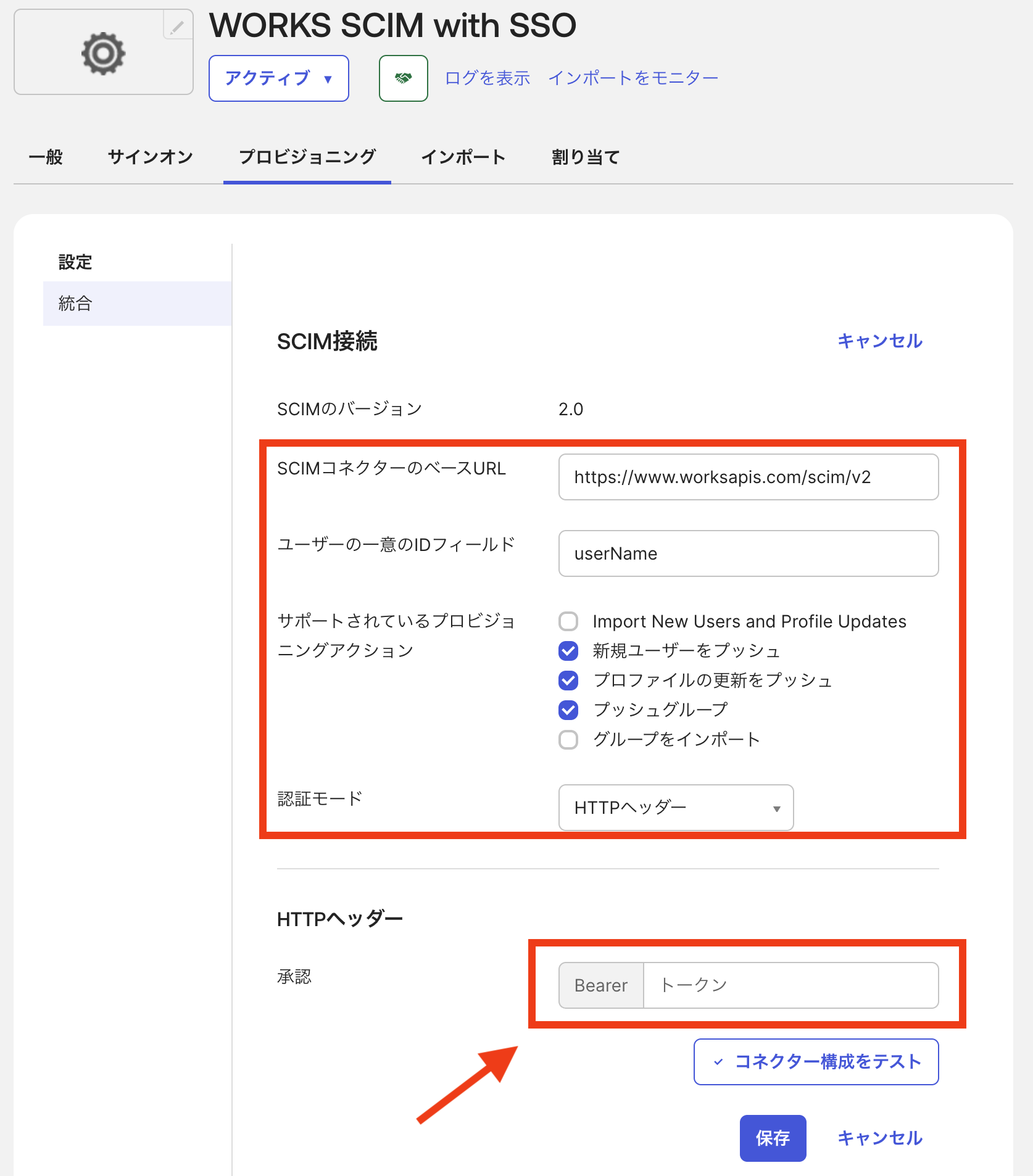
Task: Uncheck プロファイルの更新をプッシュ checkbox
Action: coord(568,681)
